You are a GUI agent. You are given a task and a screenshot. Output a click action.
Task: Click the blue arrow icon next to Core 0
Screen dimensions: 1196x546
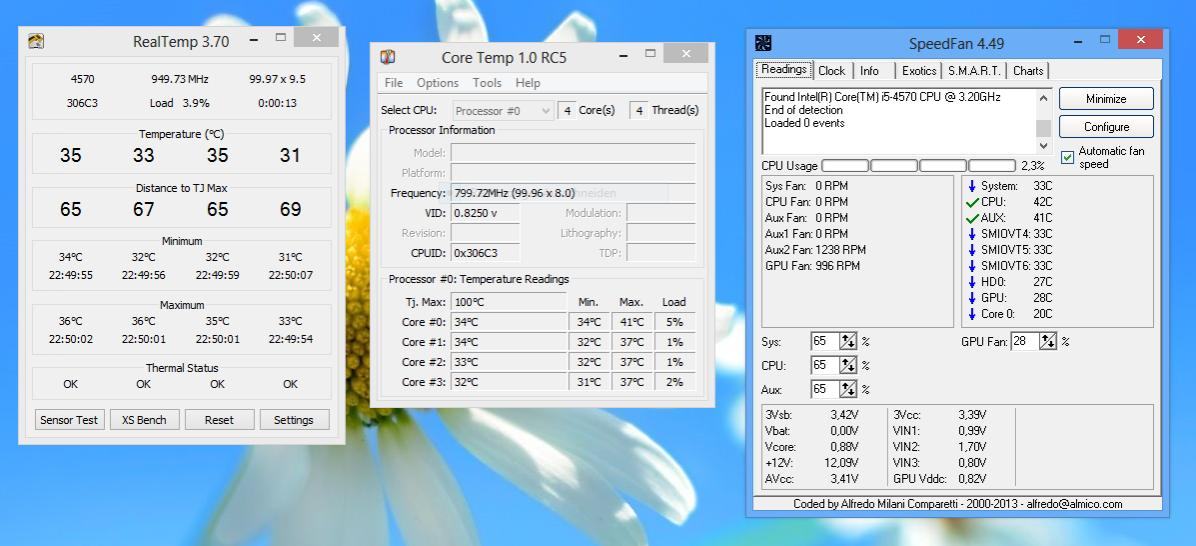coord(972,314)
